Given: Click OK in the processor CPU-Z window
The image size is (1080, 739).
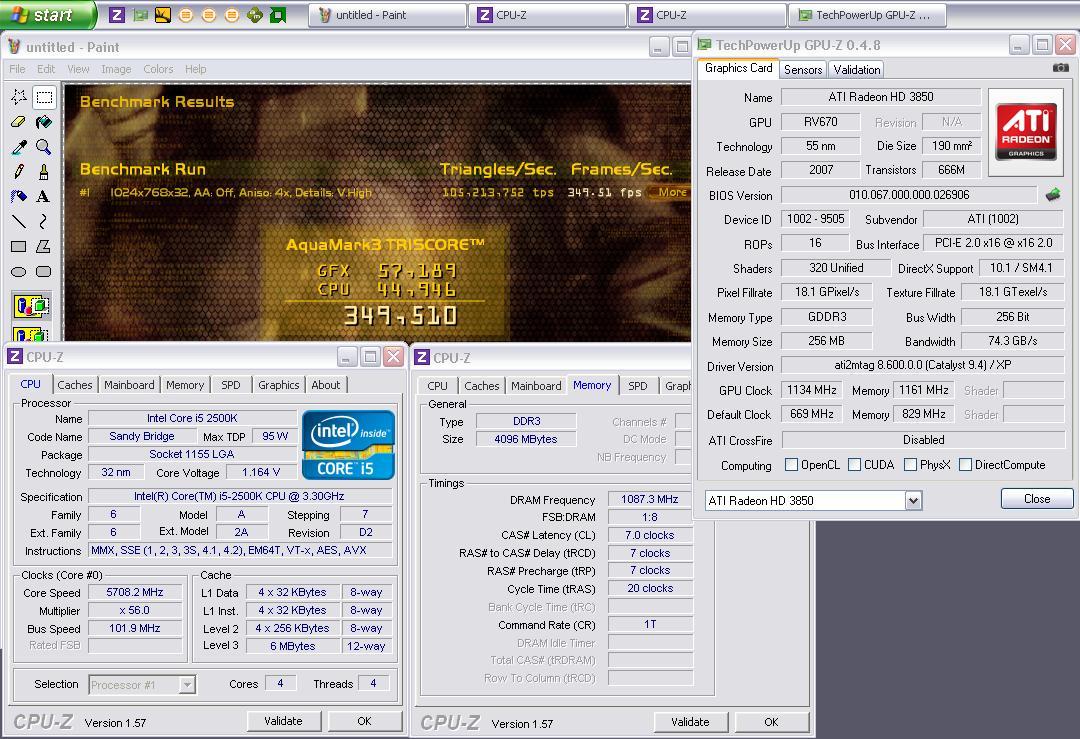Looking at the screenshot, I should (x=364, y=721).
